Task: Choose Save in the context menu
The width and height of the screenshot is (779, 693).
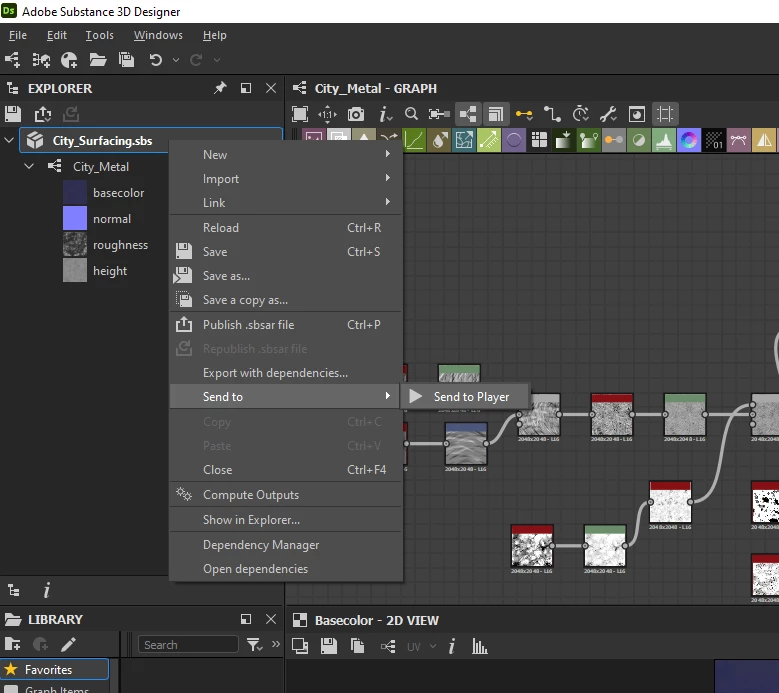Action: tap(286, 252)
